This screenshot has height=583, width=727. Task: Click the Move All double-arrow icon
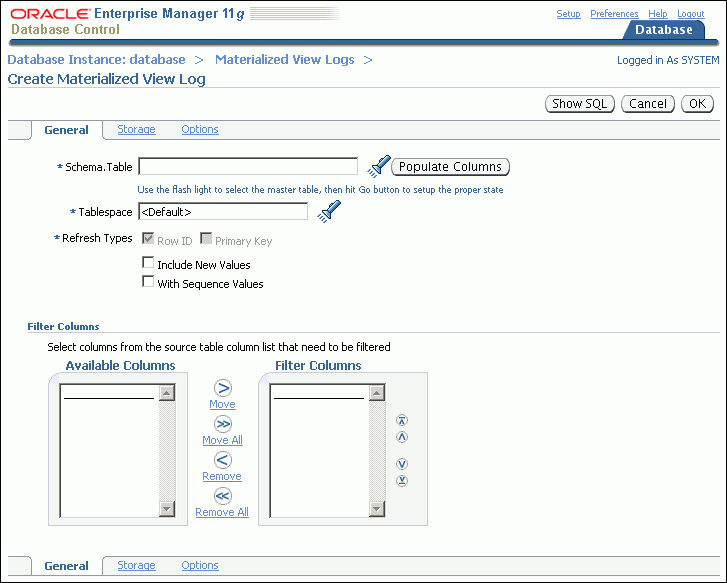pos(223,424)
